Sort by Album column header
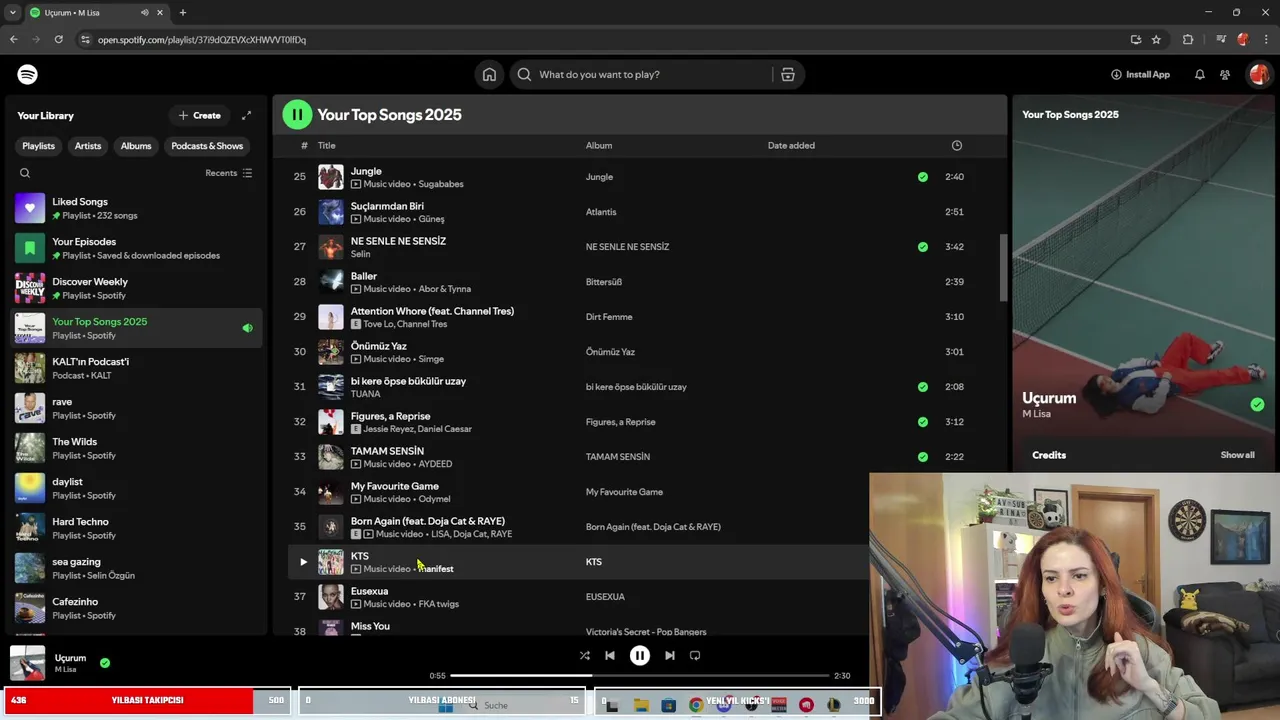The width and height of the screenshot is (1280, 720). 599,146
